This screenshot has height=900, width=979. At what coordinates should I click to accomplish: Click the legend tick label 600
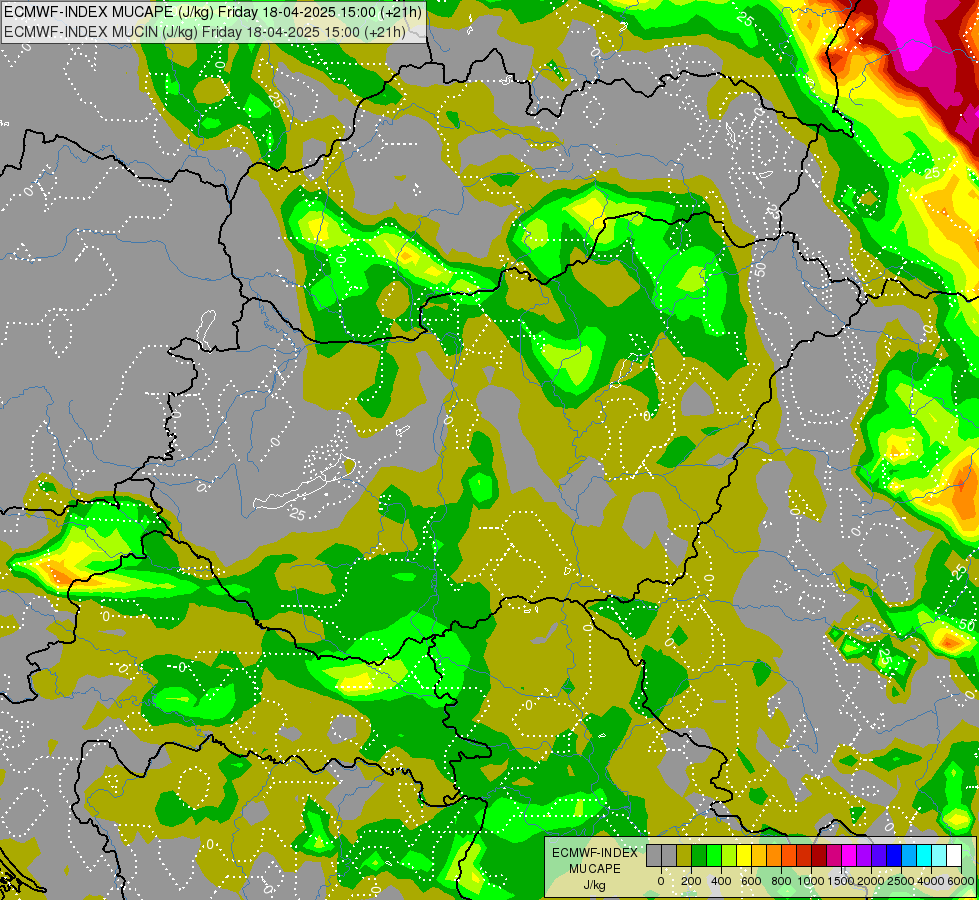click(x=751, y=881)
